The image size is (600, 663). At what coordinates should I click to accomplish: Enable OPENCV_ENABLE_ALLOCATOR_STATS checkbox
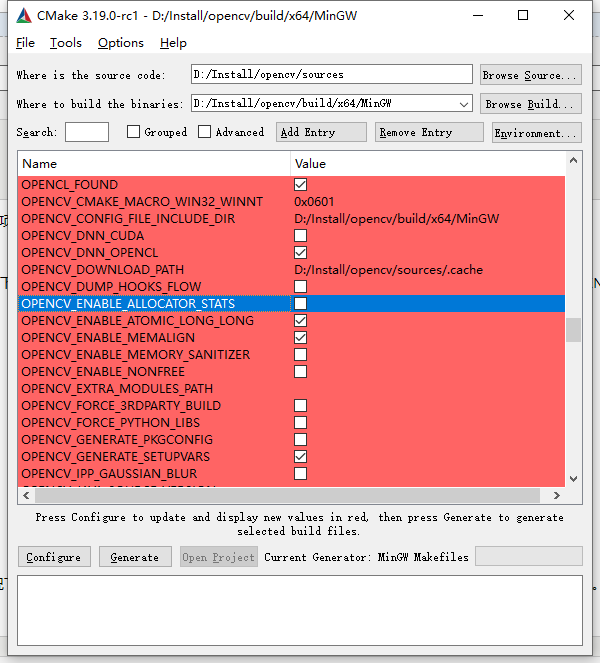[x=301, y=303]
